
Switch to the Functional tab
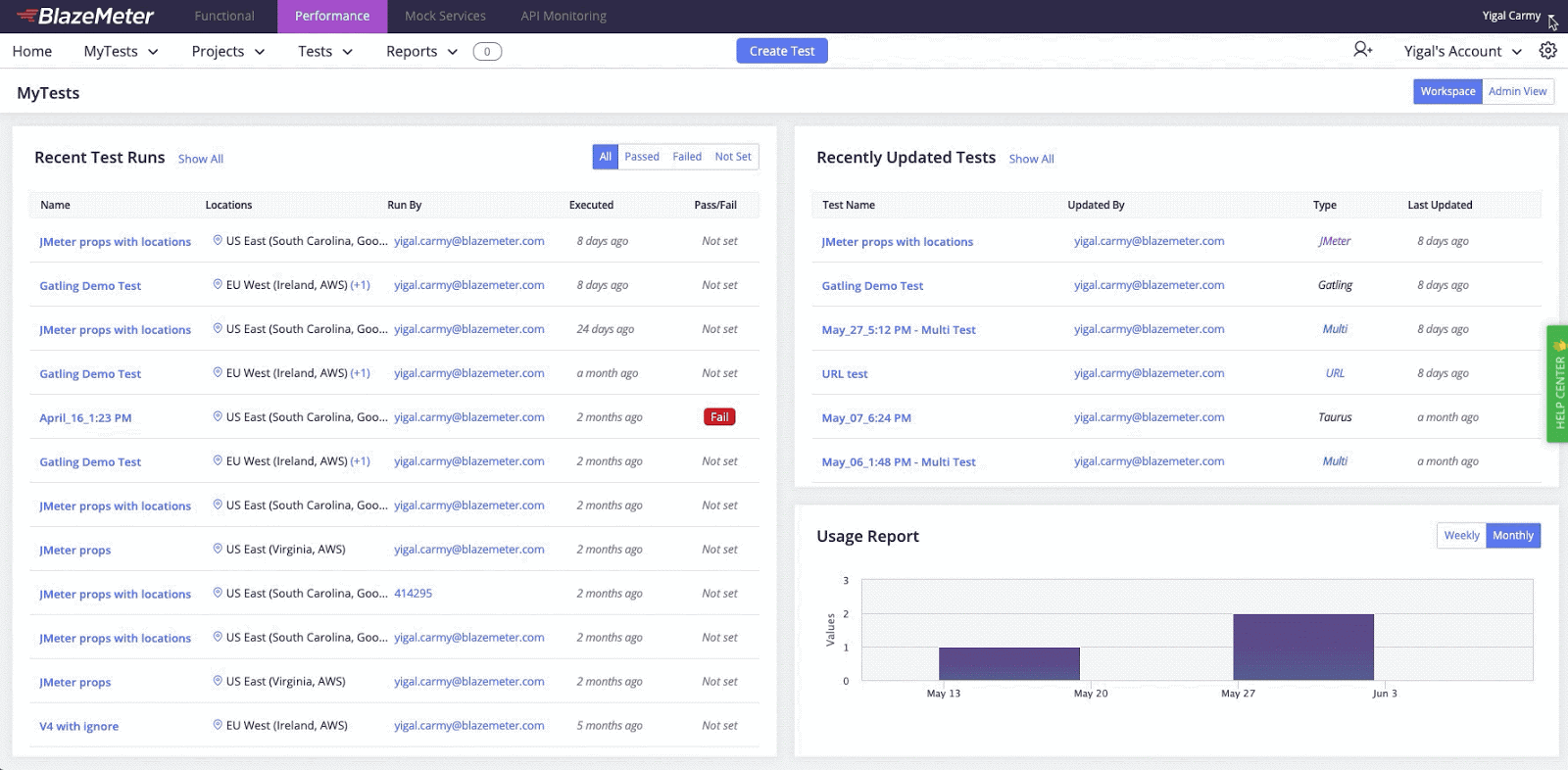pyautogui.click(x=224, y=16)
